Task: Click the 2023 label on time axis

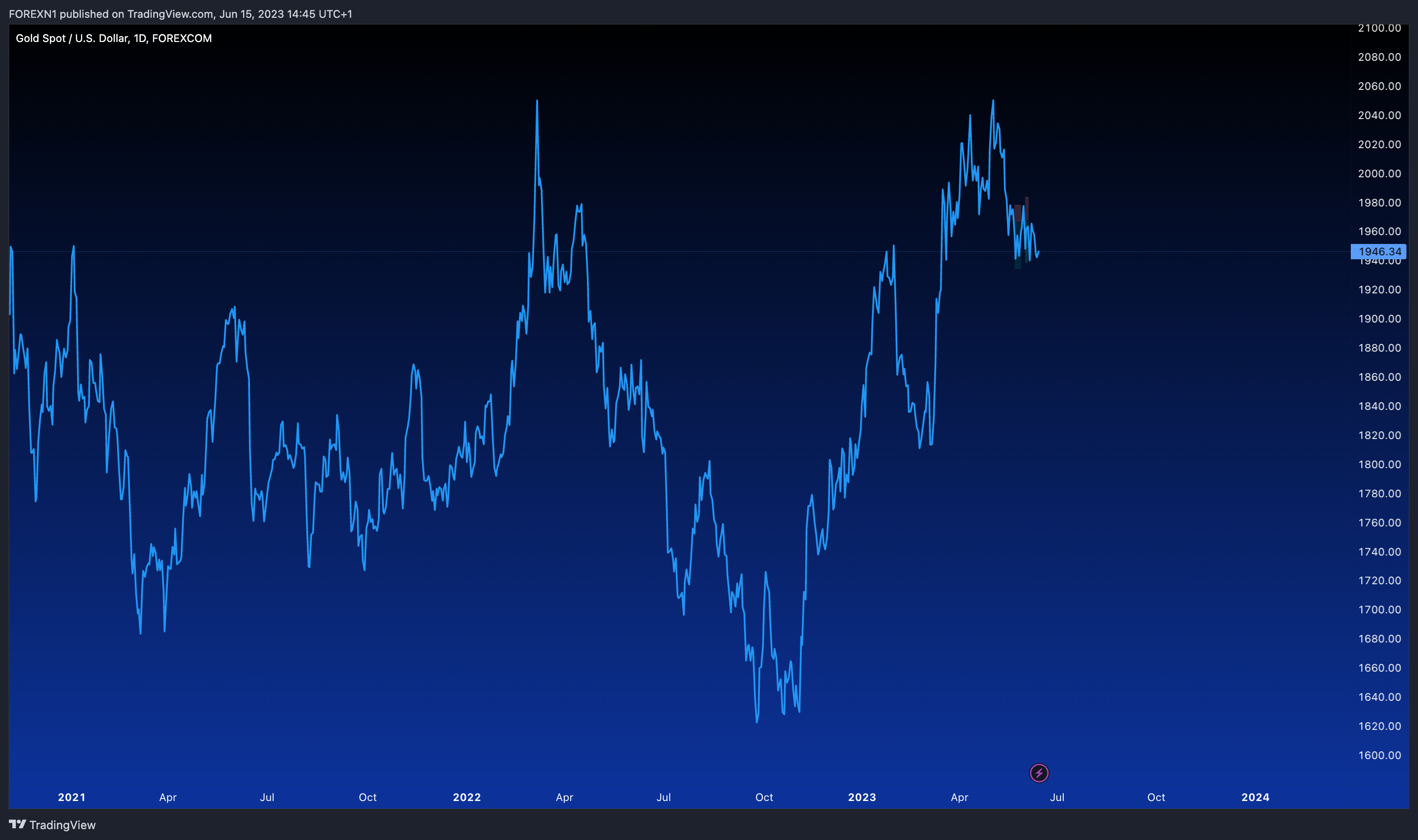Action: (862, 797)
